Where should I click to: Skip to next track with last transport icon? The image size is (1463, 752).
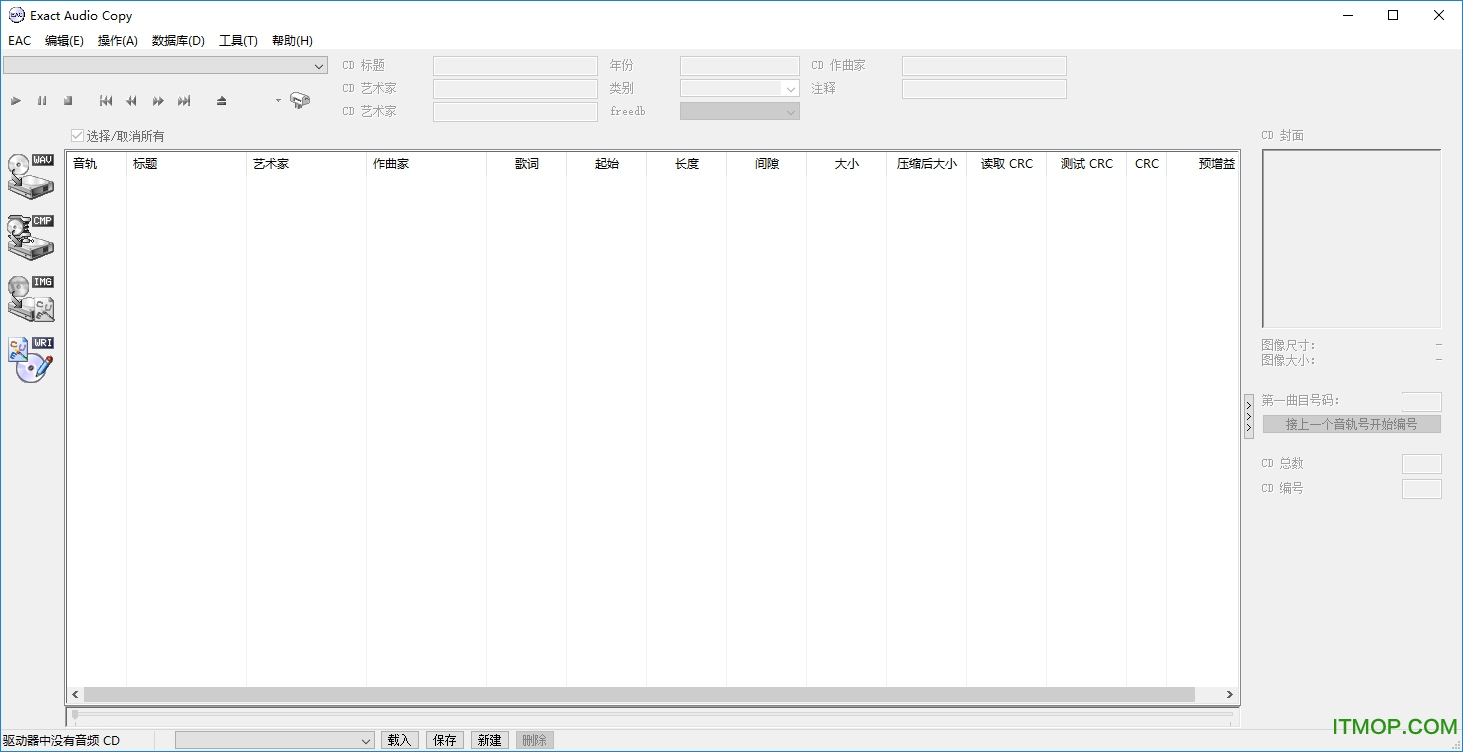tap(184, 101)
